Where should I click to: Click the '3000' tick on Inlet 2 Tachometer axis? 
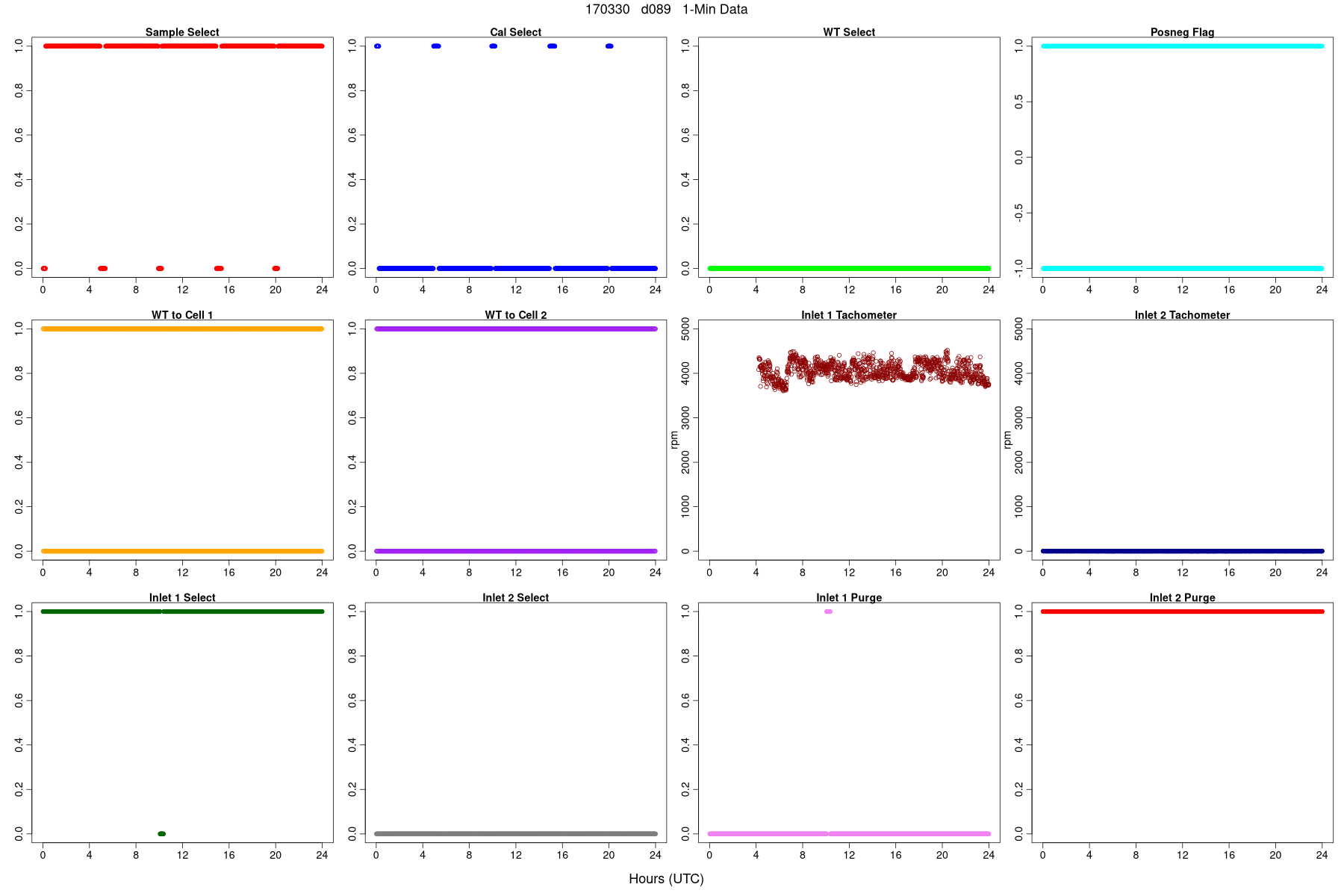pos(1019,418)
